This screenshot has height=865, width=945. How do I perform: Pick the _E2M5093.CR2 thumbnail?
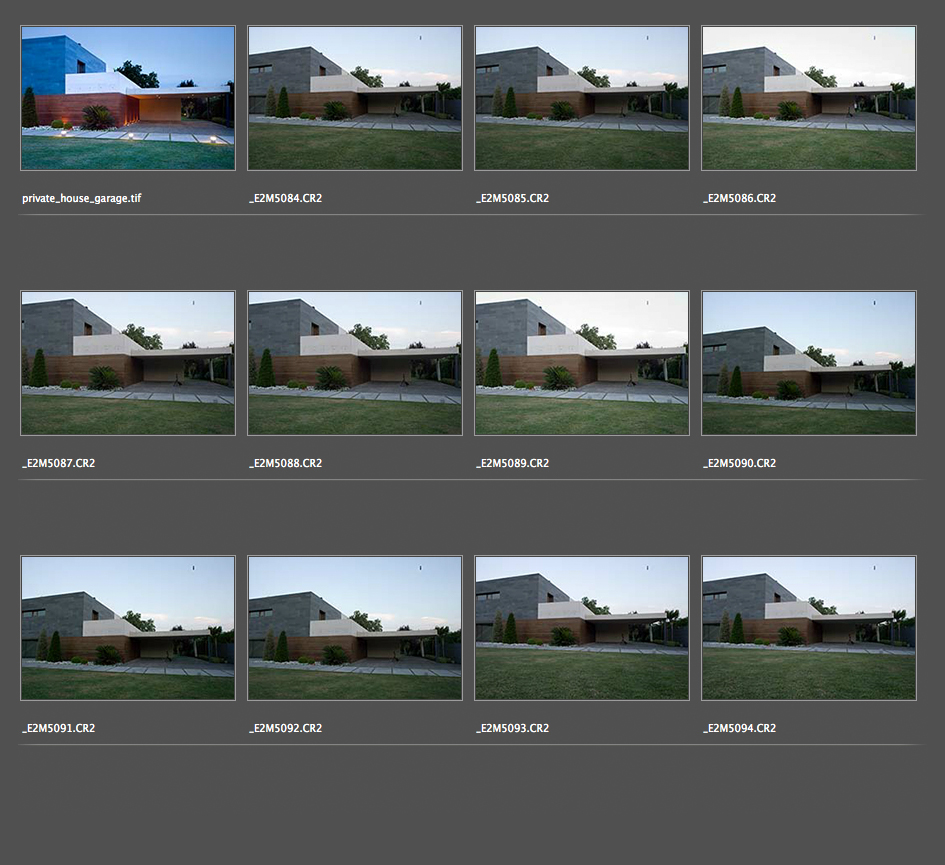point(582,628)
